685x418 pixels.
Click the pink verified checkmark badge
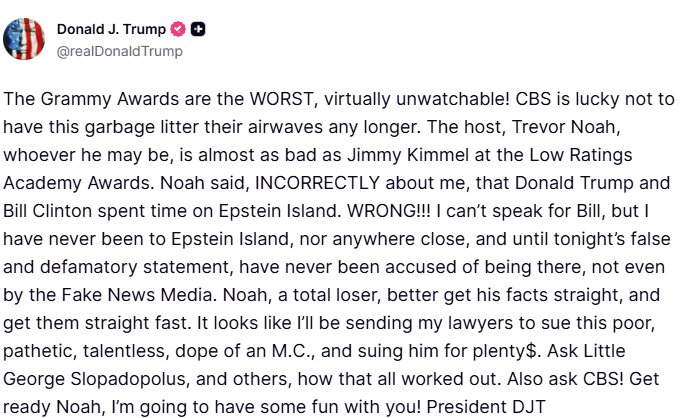click(x=179, y=29)
